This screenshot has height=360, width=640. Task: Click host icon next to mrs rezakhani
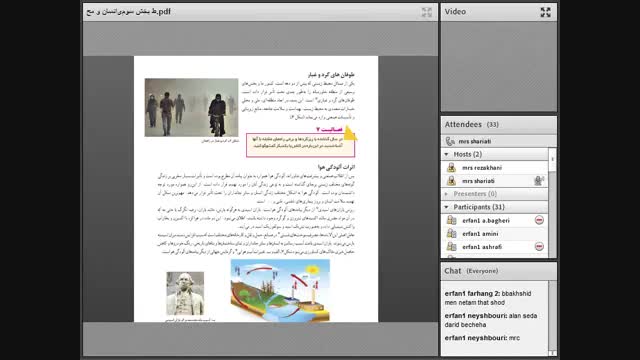(x=451, y=167)
